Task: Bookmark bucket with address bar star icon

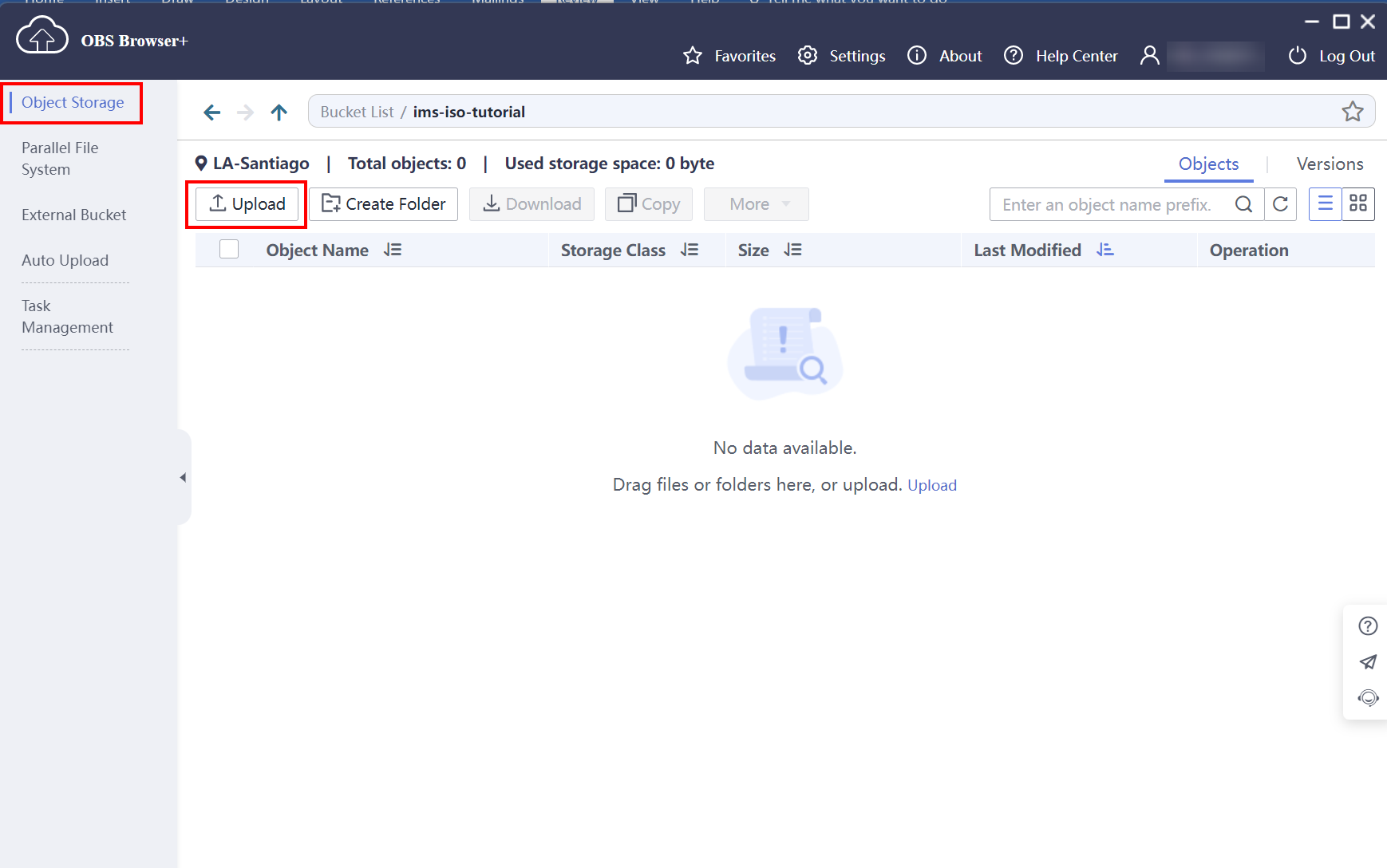Action: pyautogui.click(x=1352, y=112)
